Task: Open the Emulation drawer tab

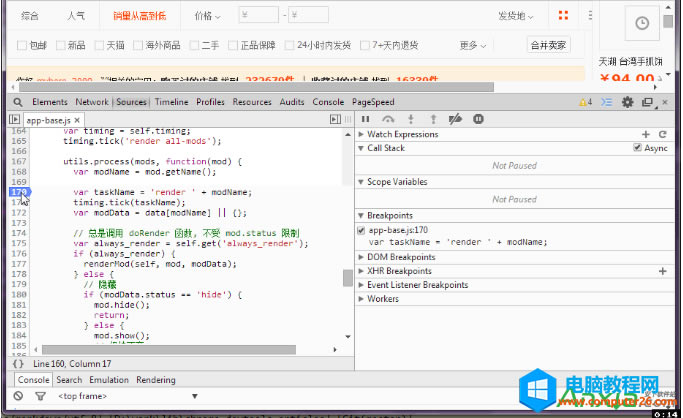Action: coord(110,380)
